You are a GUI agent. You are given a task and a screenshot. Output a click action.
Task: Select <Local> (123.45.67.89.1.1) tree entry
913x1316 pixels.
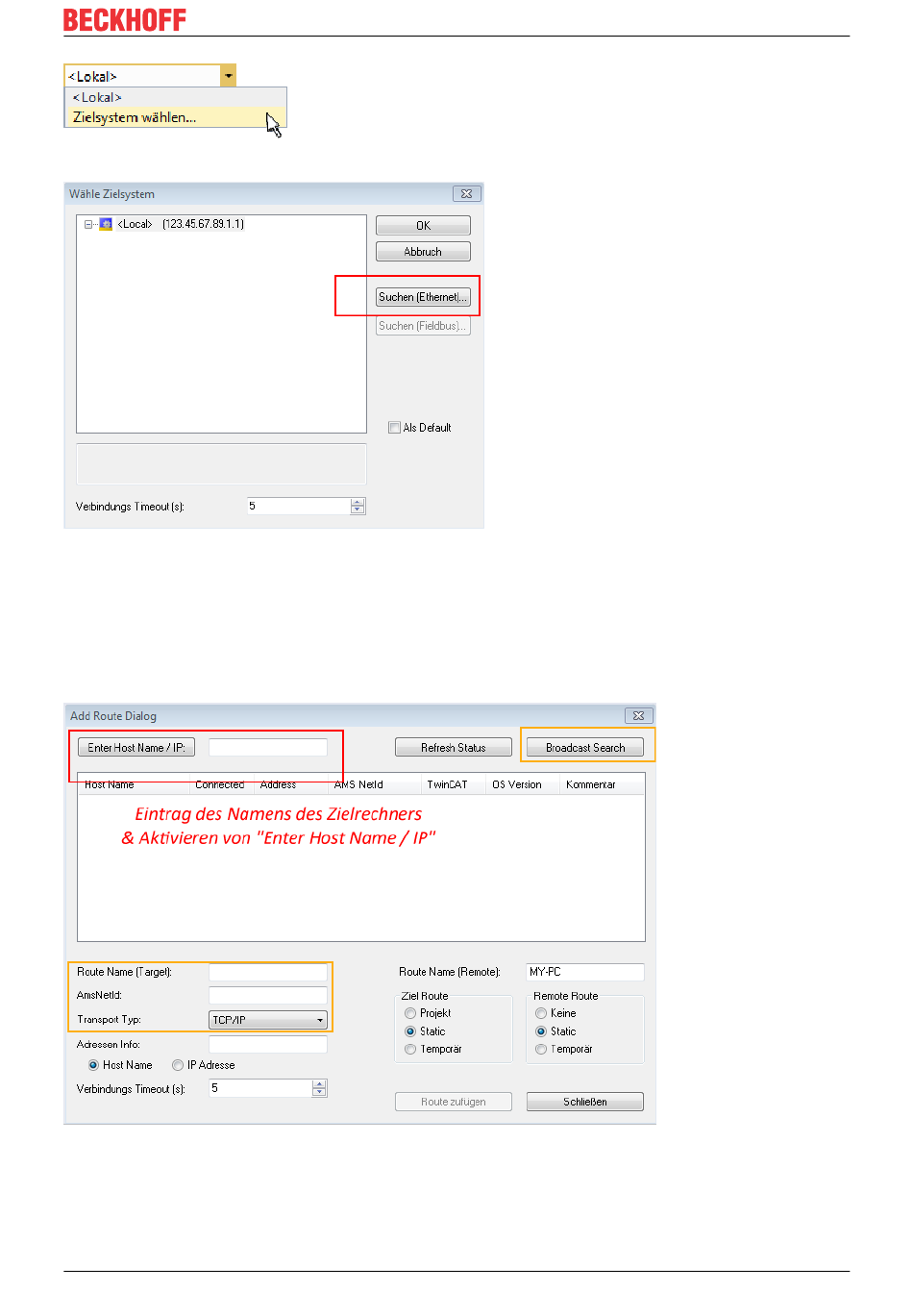181,224
